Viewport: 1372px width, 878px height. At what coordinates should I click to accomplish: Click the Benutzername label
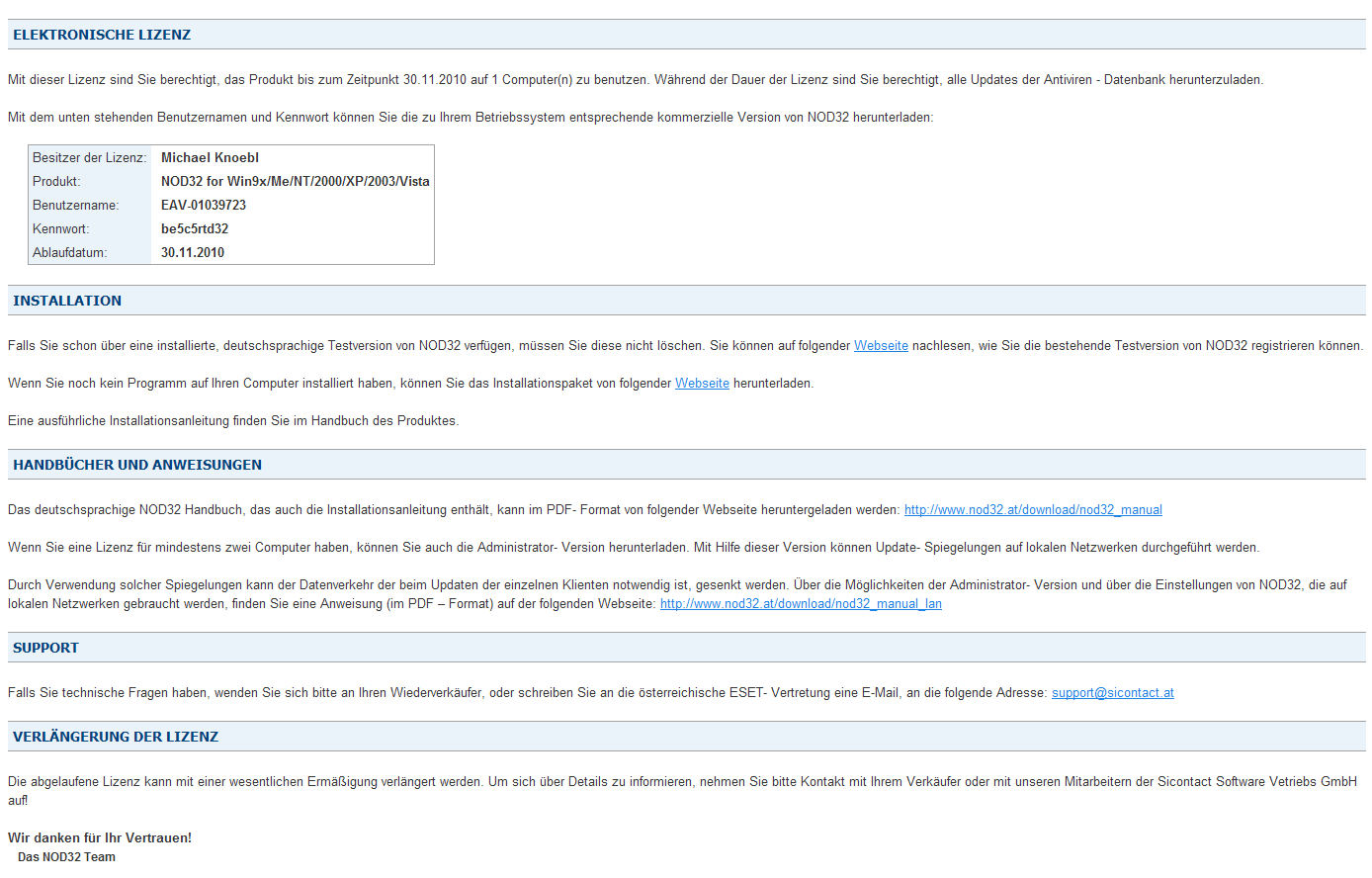(x=75, y=205)
